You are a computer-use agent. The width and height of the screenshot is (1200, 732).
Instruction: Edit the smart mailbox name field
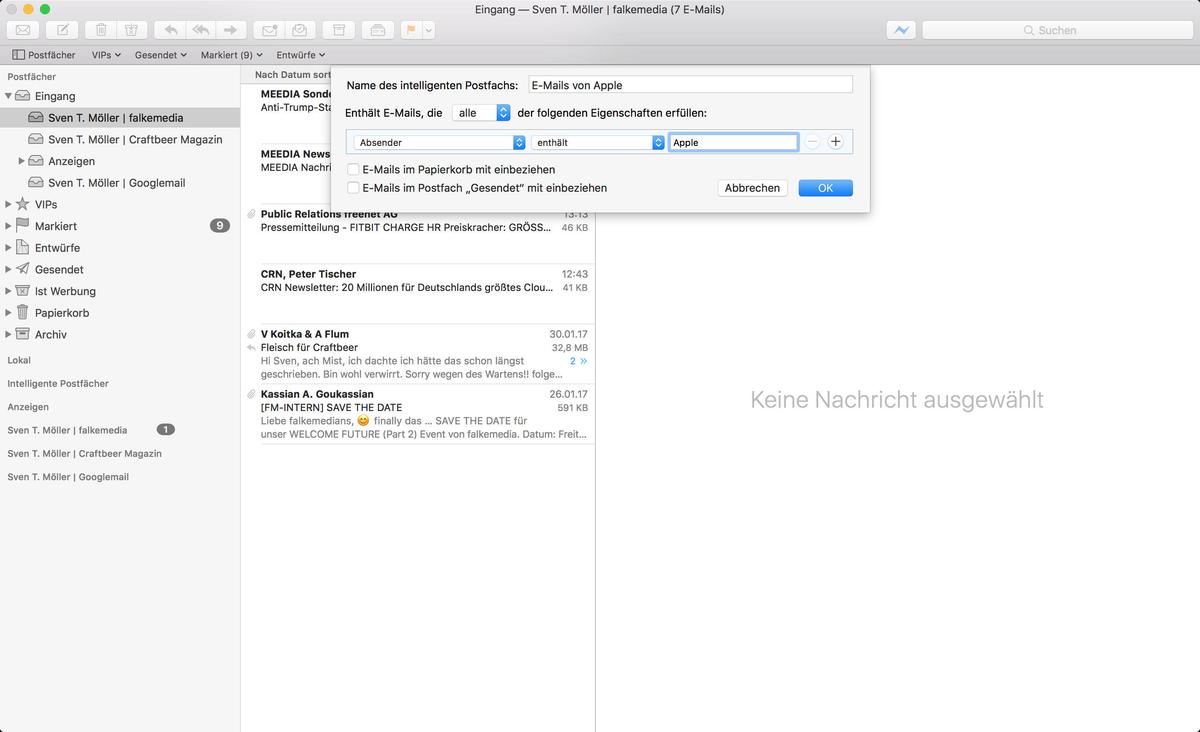(x=690, y=85)
